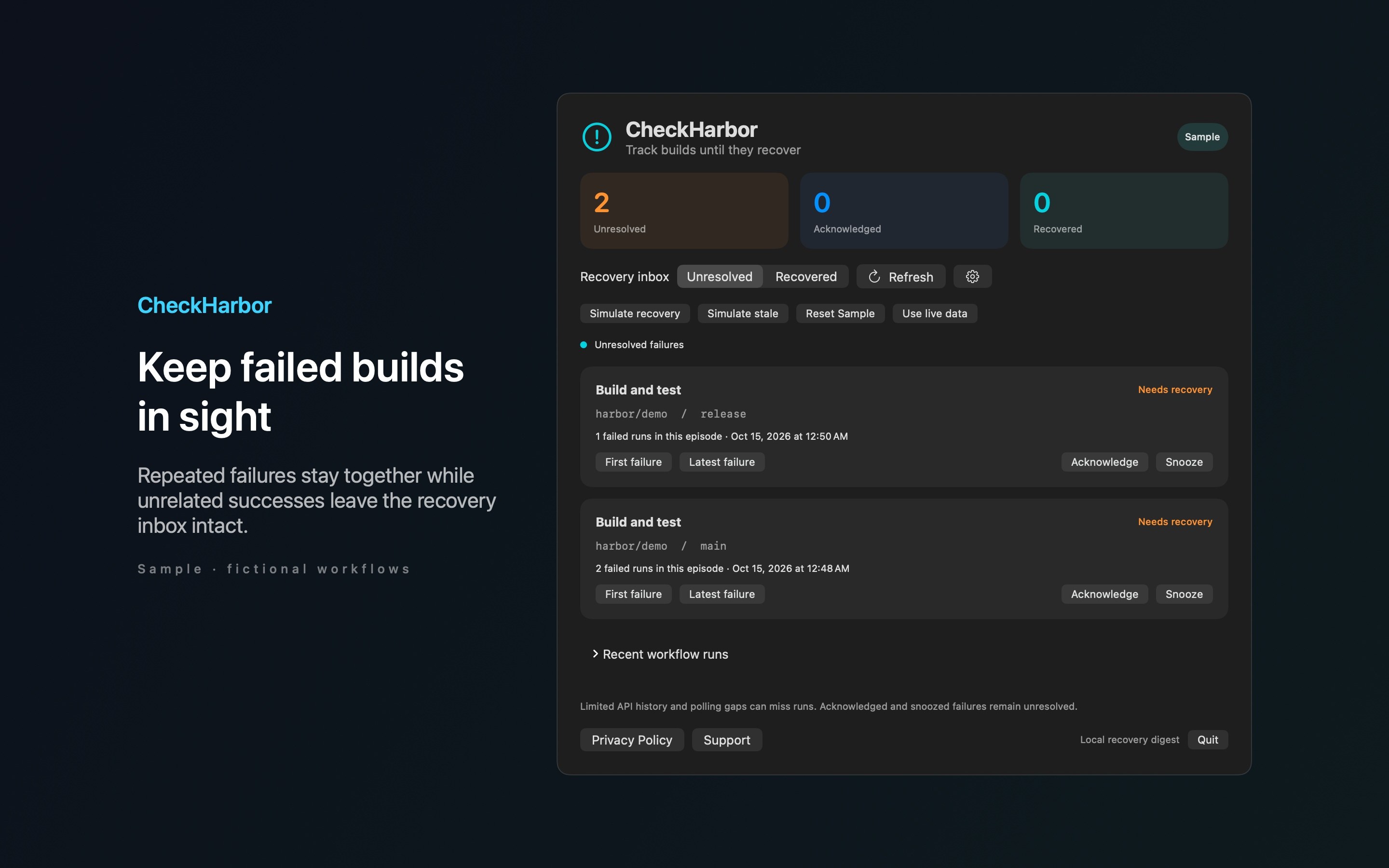Click the 'Local recovery digest' label

(x=1129, y=740)
